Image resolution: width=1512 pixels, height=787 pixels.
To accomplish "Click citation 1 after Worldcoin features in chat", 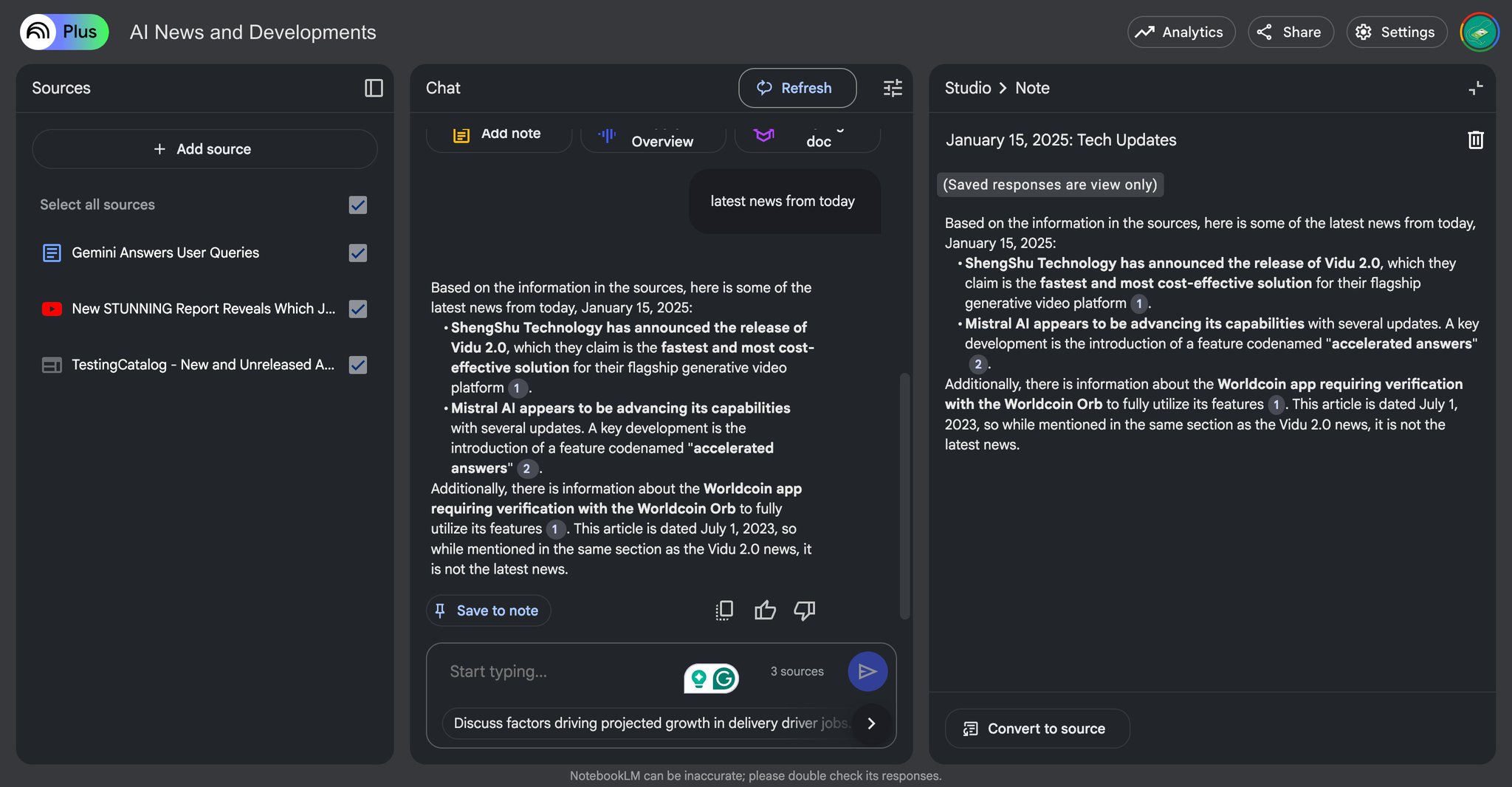I will click(554, 529).
